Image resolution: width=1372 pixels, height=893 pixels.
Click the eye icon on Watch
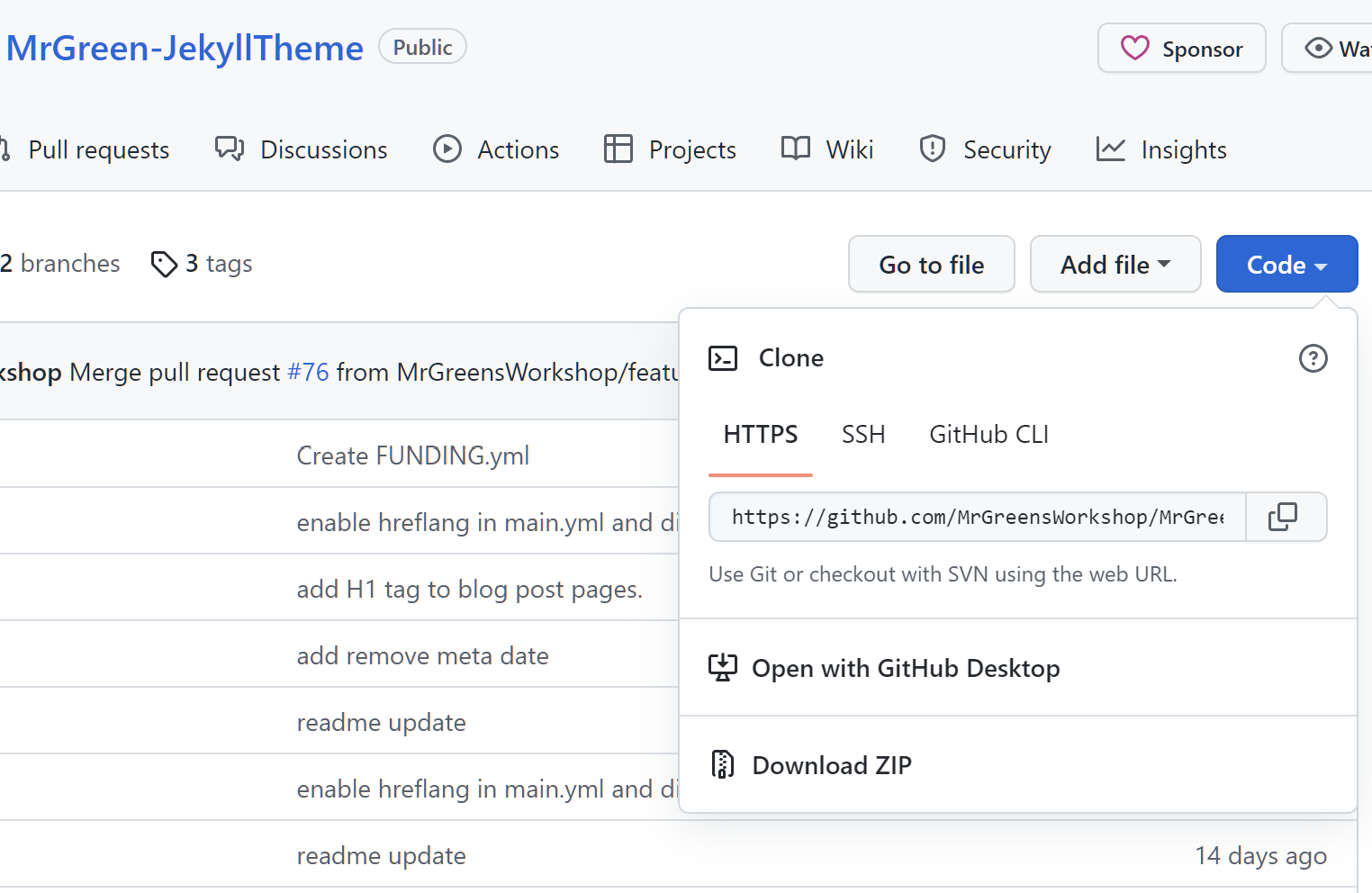pyautogui.click(x=1318, y=48)
